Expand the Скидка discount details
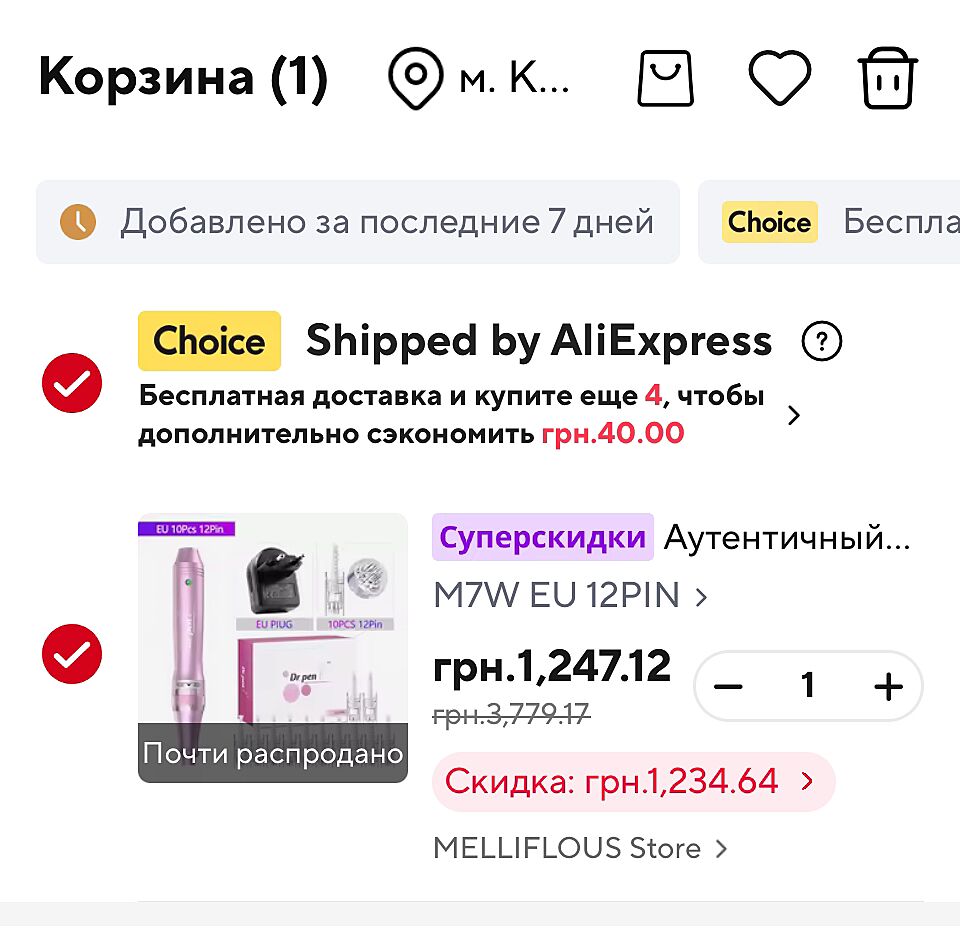Viewport: 960px width, 935px height. tap(633, 781)
